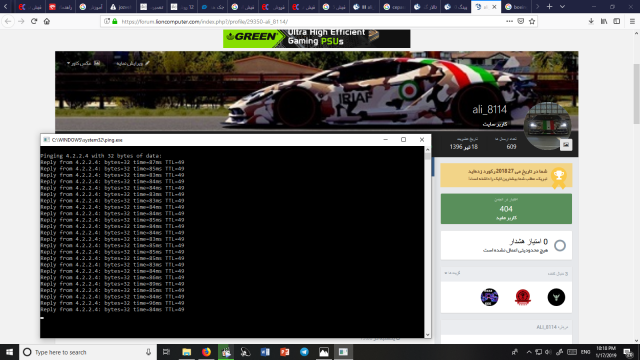Open Task View on the taskbar
The height and width of the screenshot is (360, 640).
[x=166, y=352]
